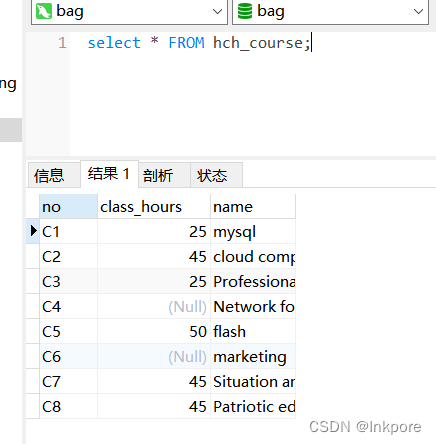Open the 状态 tab
This screenshot has width=436, height=444.
[x=216, y=175]
